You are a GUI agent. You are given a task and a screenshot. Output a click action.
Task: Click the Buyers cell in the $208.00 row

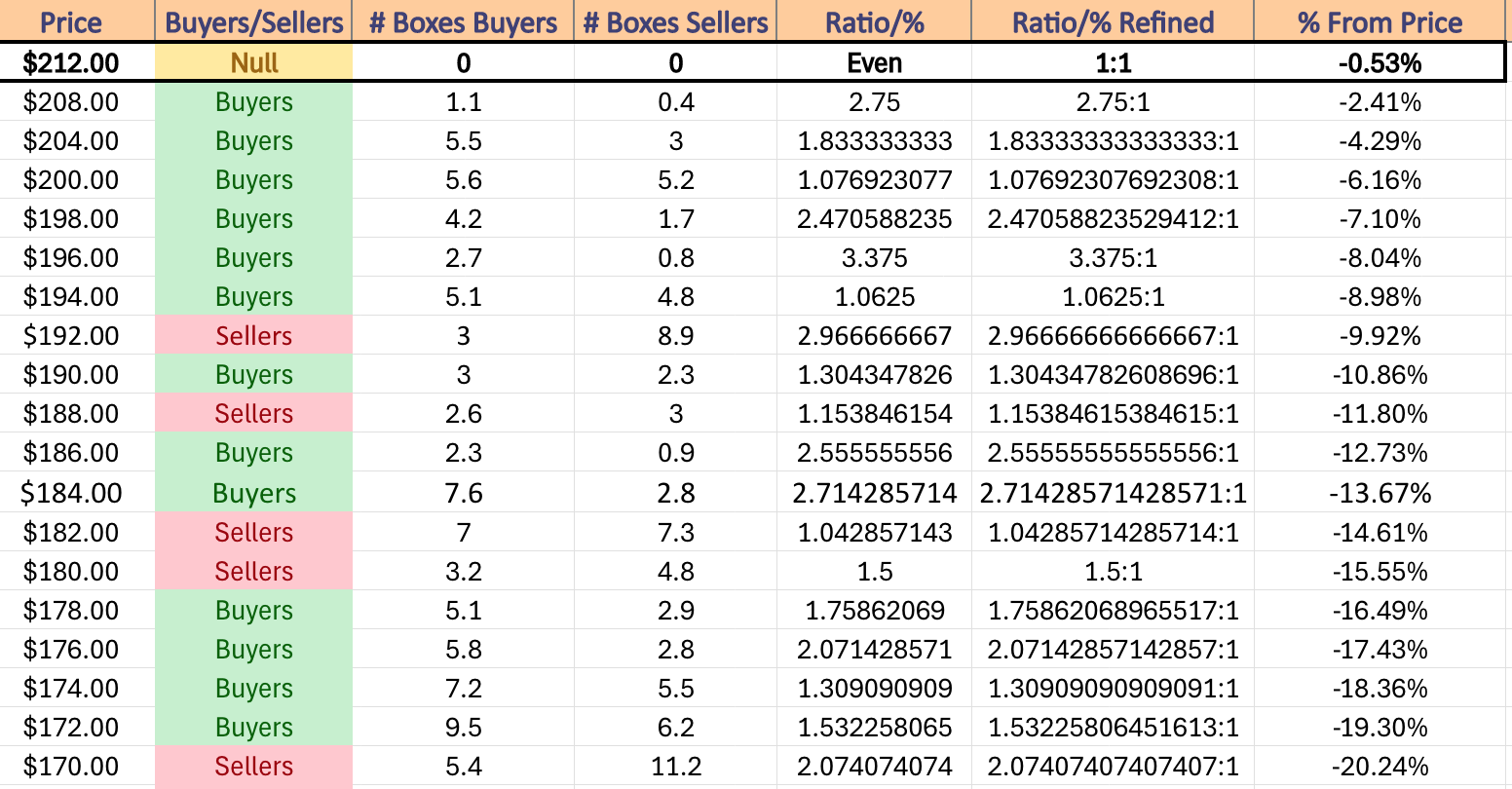[x=254, y=101]
